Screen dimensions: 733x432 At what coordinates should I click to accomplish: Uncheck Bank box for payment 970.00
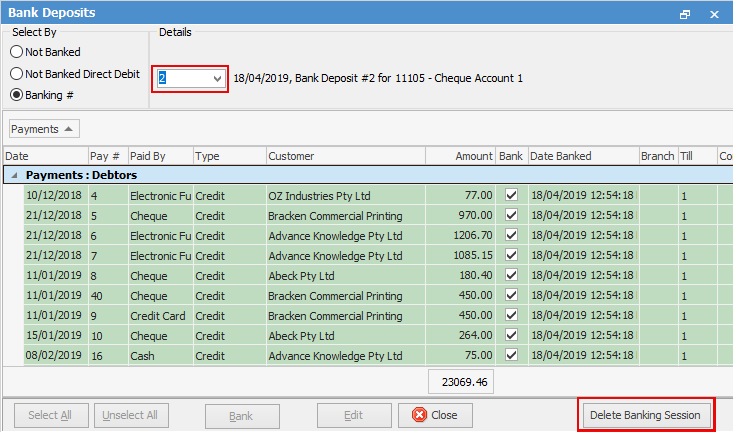511,215
